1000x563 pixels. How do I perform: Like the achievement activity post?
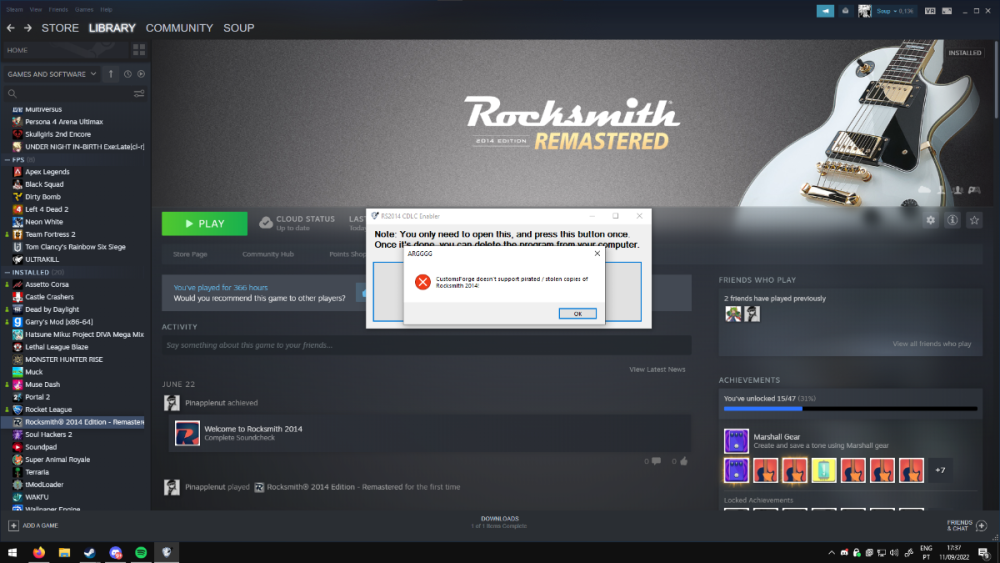click(x=684, y=461)
